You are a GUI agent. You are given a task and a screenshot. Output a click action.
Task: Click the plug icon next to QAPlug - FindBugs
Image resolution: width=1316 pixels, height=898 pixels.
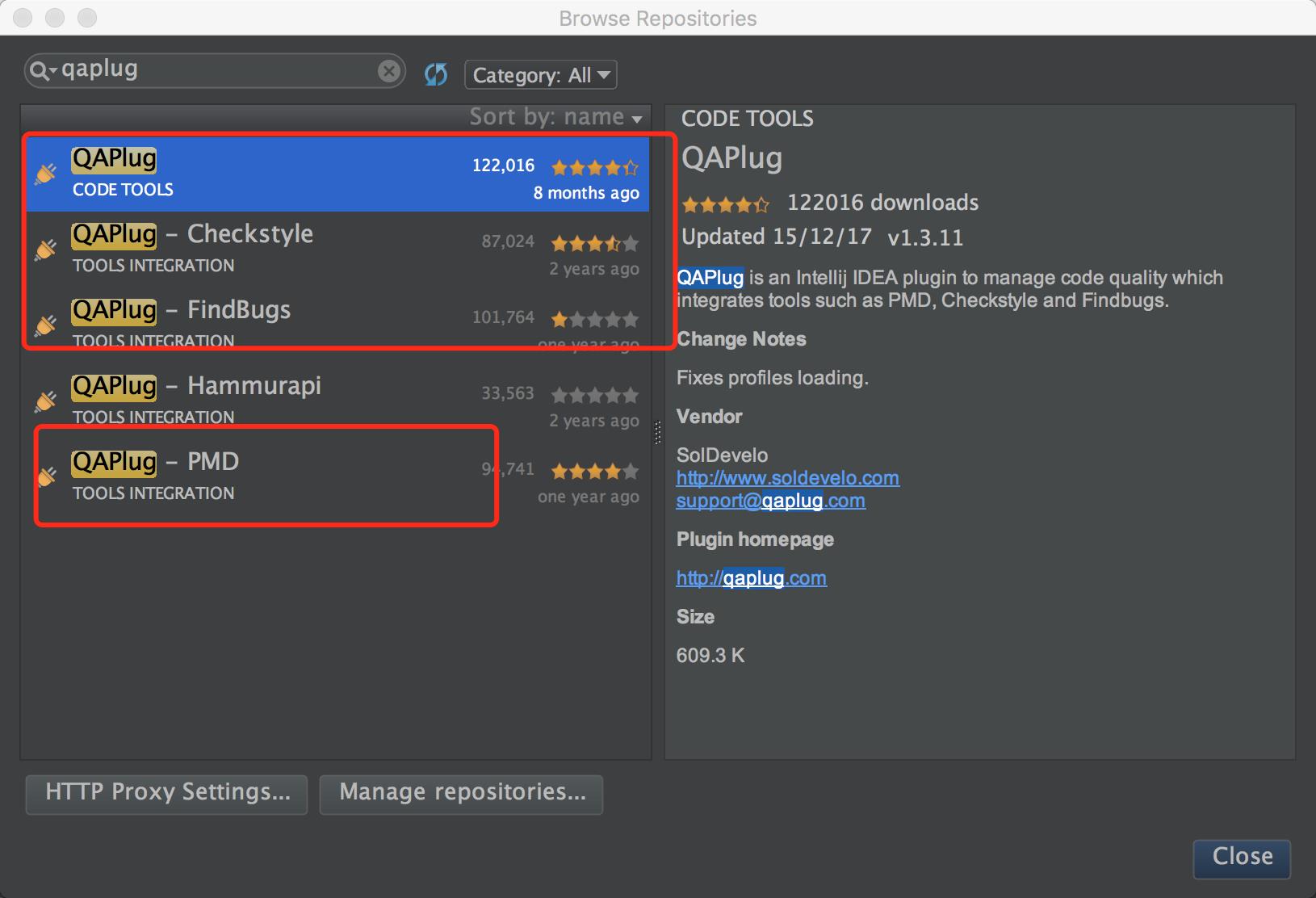coord(46,325)
